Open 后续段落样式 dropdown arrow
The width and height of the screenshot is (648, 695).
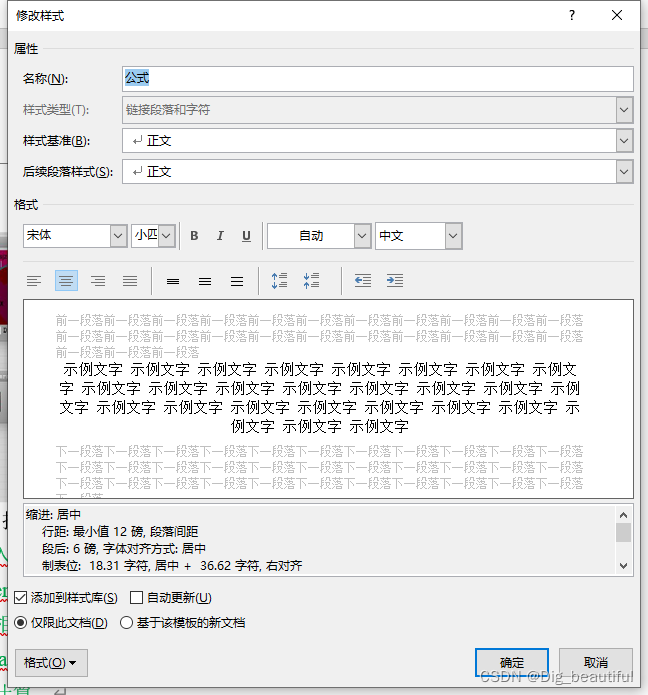pyautogui.click(x=624, y=172)
